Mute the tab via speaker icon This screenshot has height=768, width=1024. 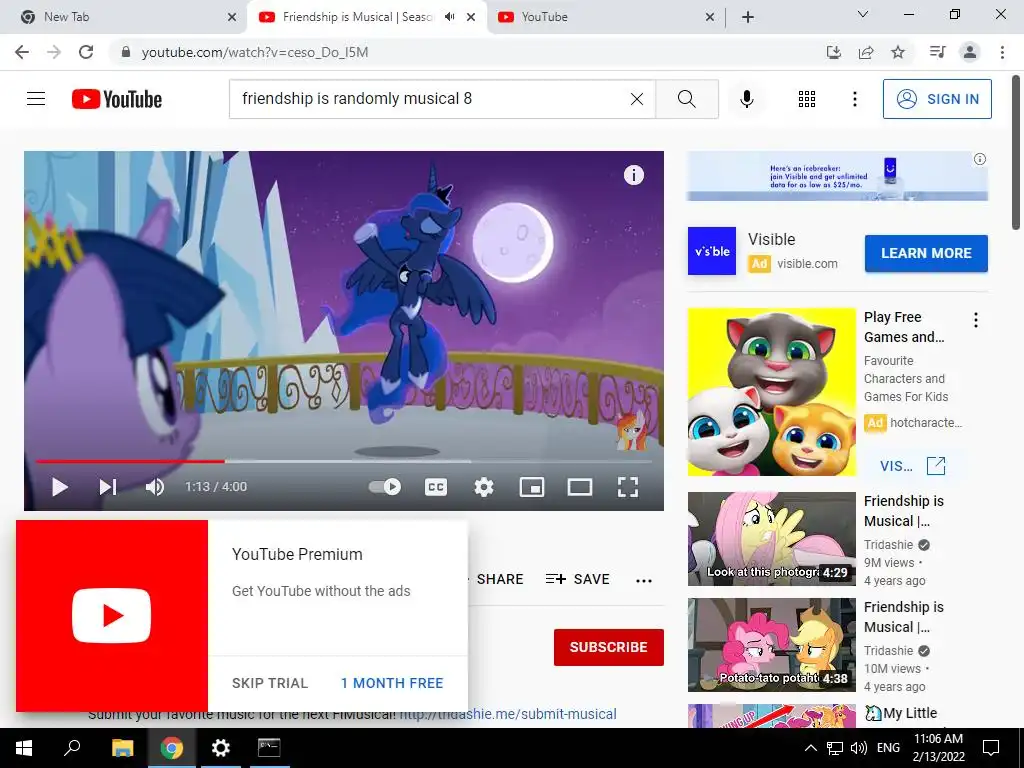pyautogui.click(x=450, y=17)
